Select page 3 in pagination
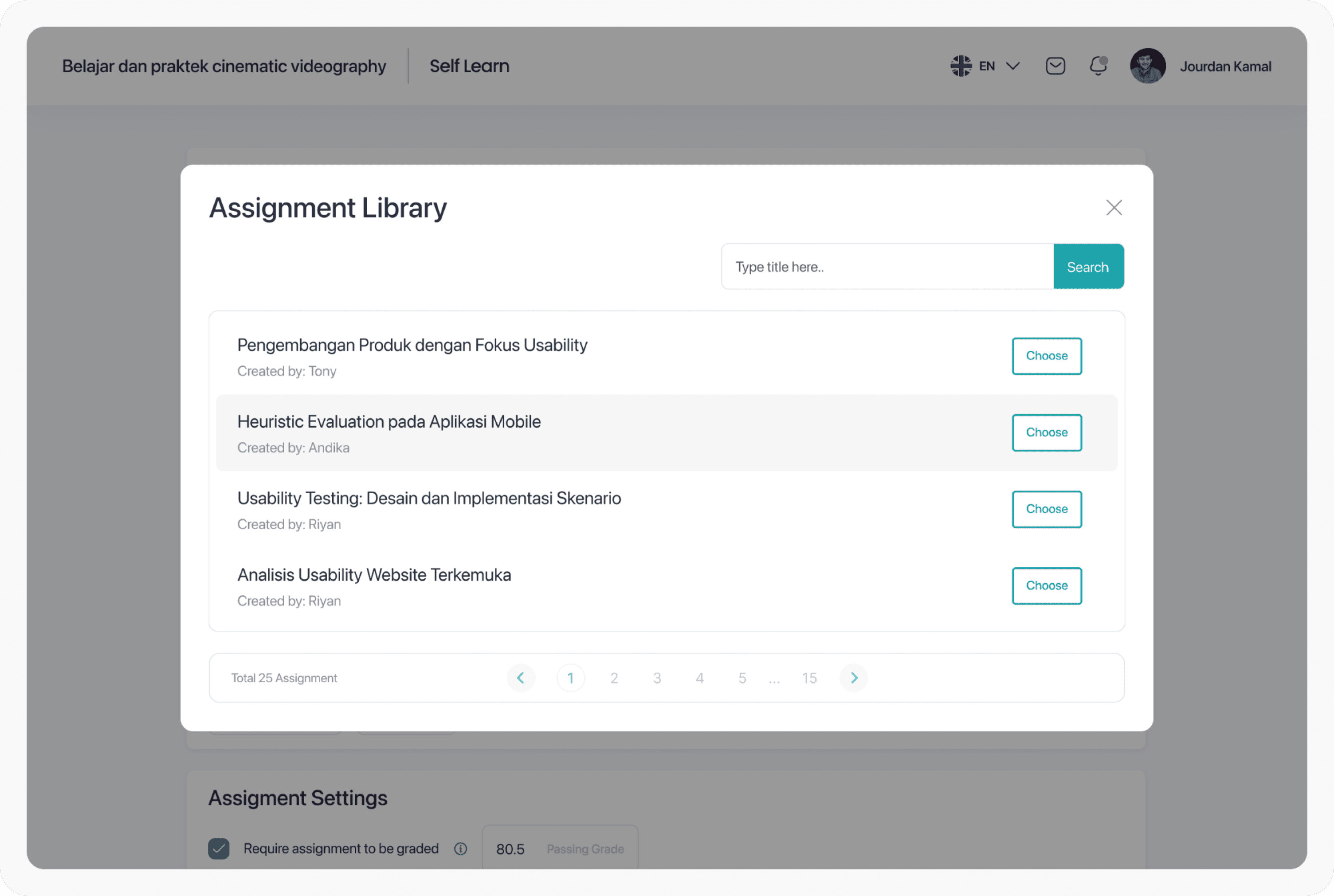Screen dimensions: 1334x896 click(657, 678)
